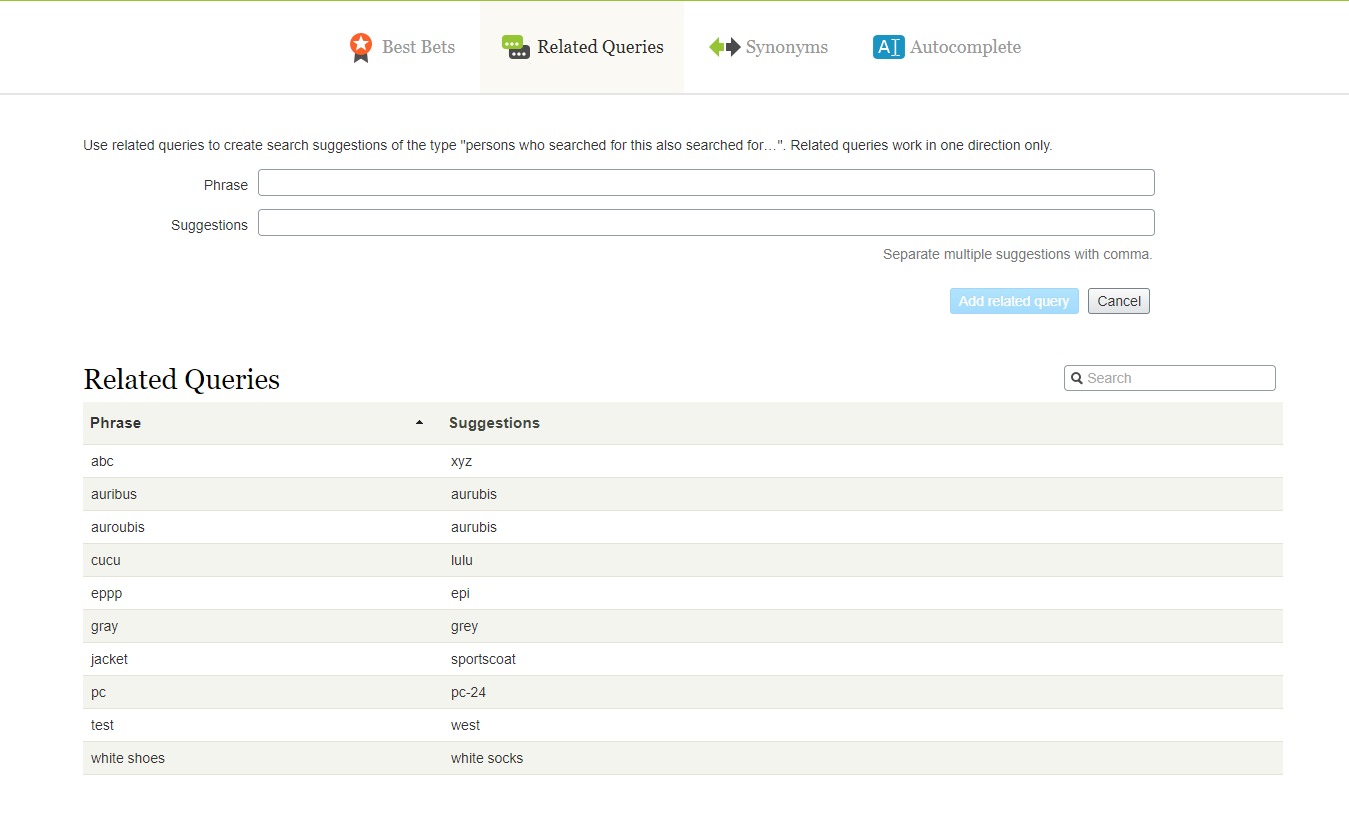Image resolution: width=1349 pixels, height=814 pixels.
Task: Click the magnifier icon in Search box
Action: click(1077, 378)
